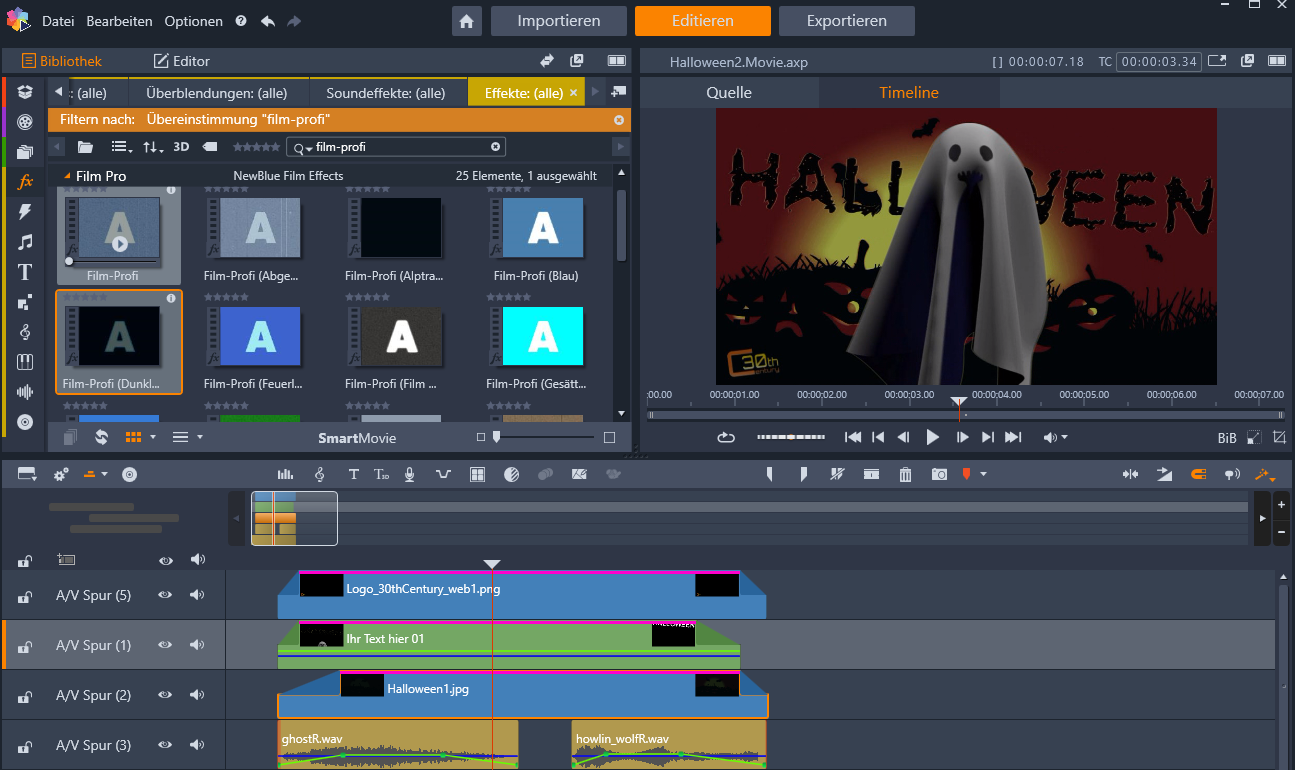Toggle magnetic snapping in the timeline
The height and width of the screenshot is (770, 1295).
pos(1198,474)
